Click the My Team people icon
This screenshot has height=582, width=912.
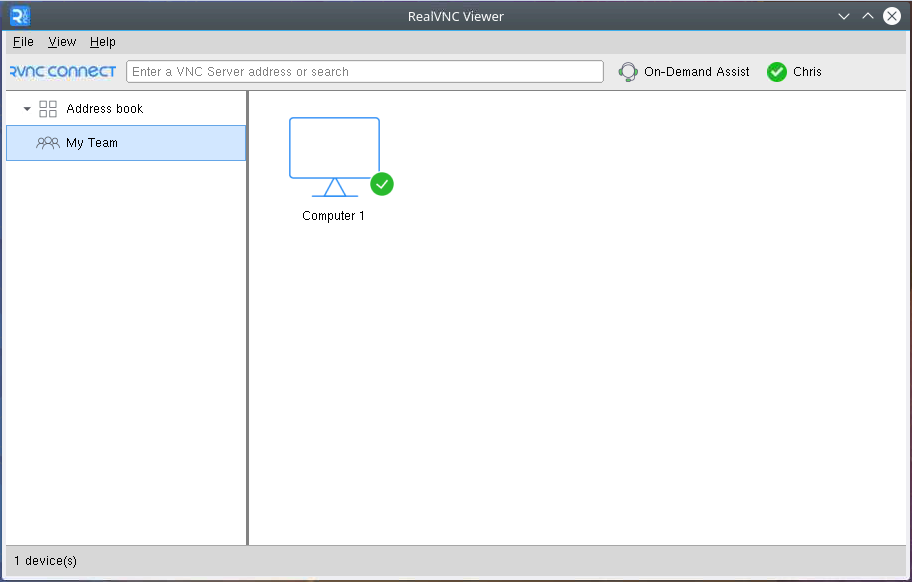(48, 142)
